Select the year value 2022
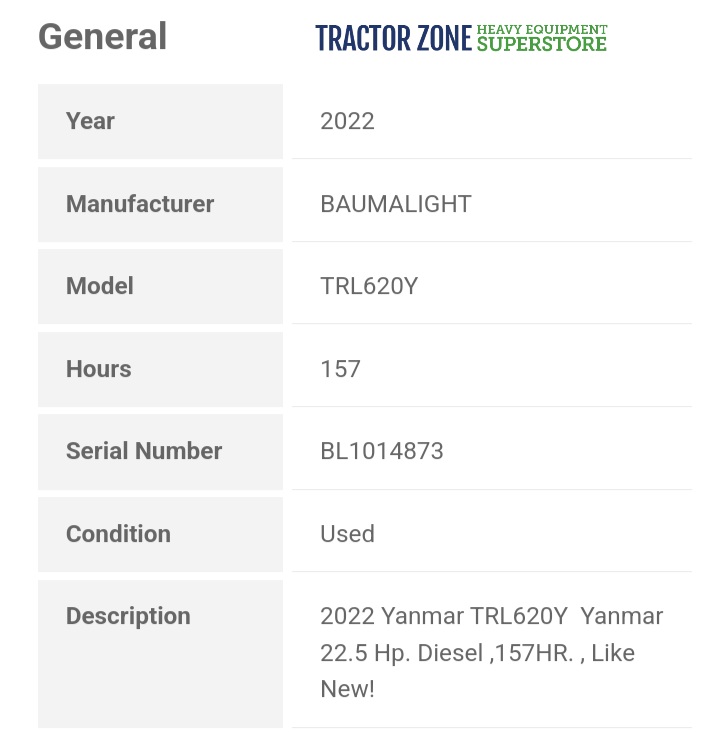 tap(347, 121)
